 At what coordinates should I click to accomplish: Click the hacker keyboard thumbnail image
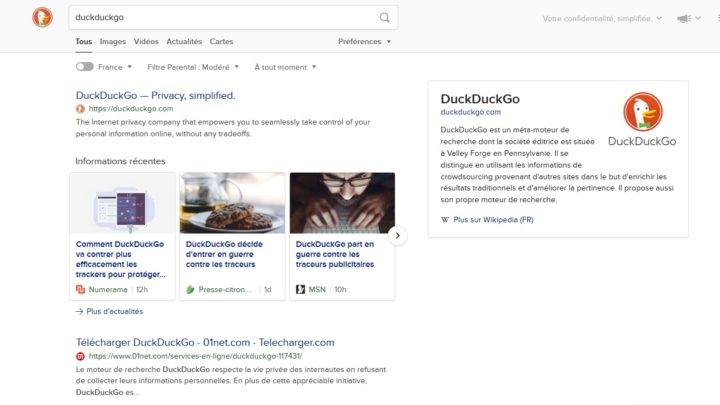pyautogui.click(x=342, y=203)
